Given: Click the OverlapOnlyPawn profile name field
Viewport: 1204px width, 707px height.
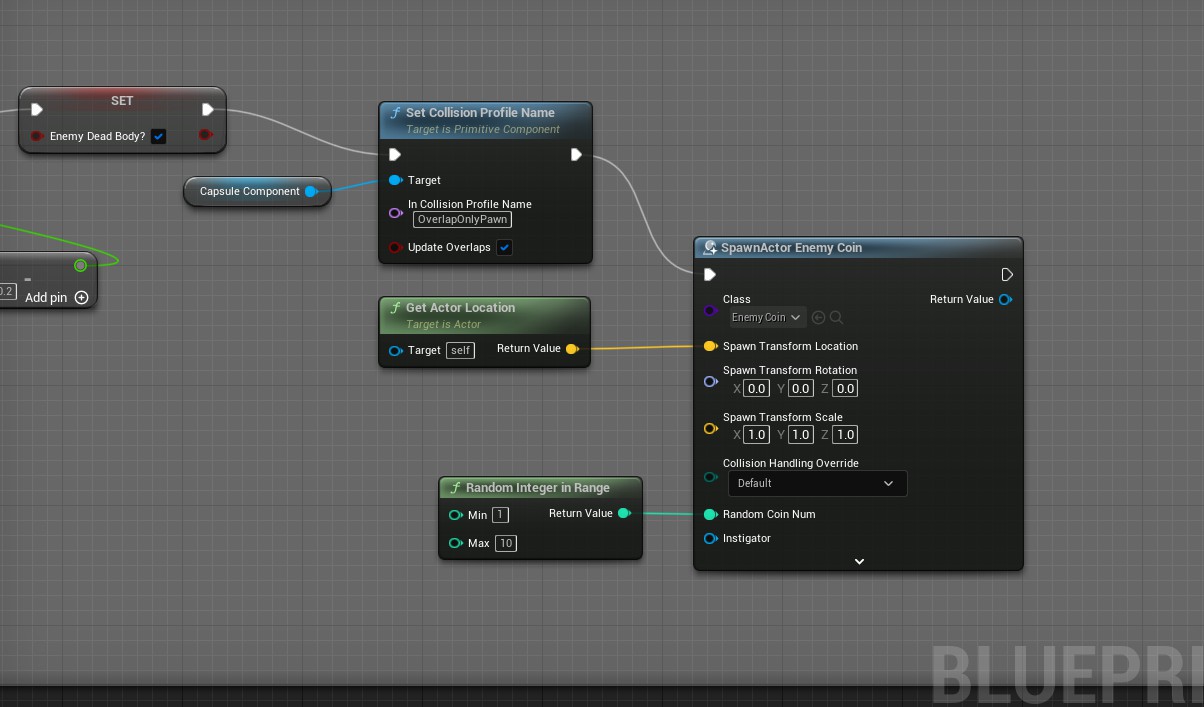Looking at the screenshot, I should click(x=462, y=219).
